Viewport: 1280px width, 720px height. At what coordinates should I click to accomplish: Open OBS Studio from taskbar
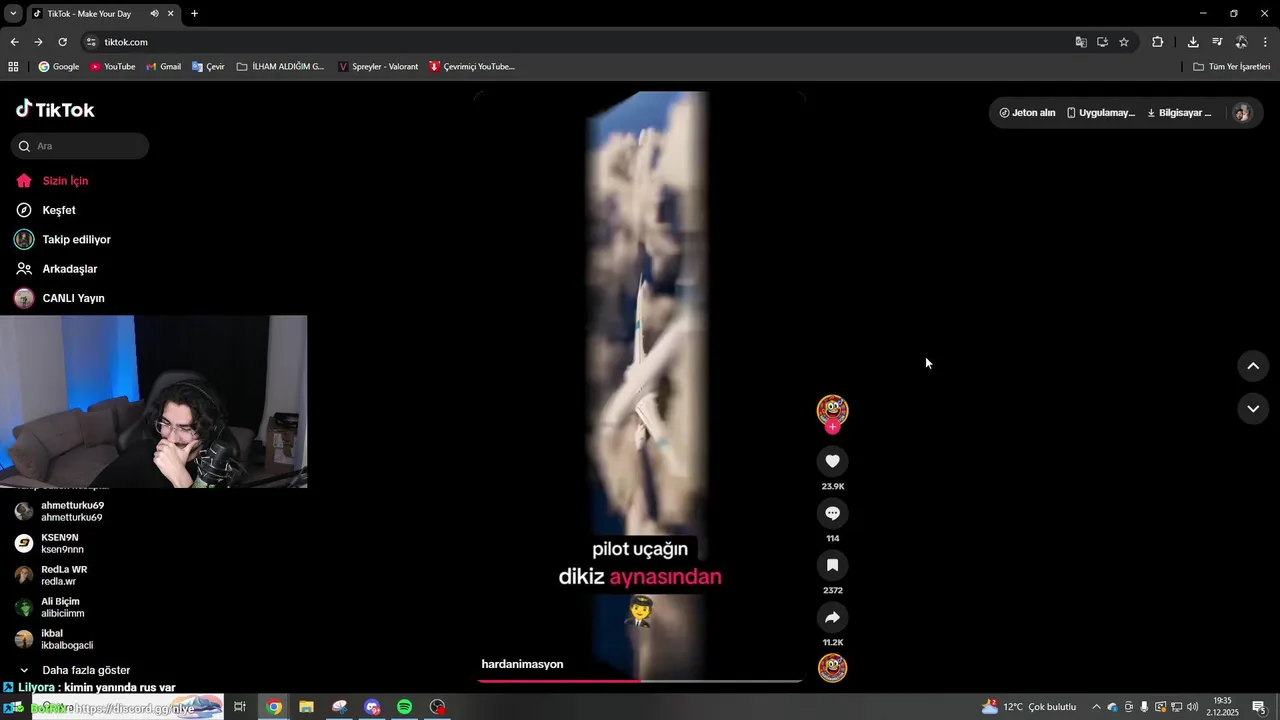437,707
